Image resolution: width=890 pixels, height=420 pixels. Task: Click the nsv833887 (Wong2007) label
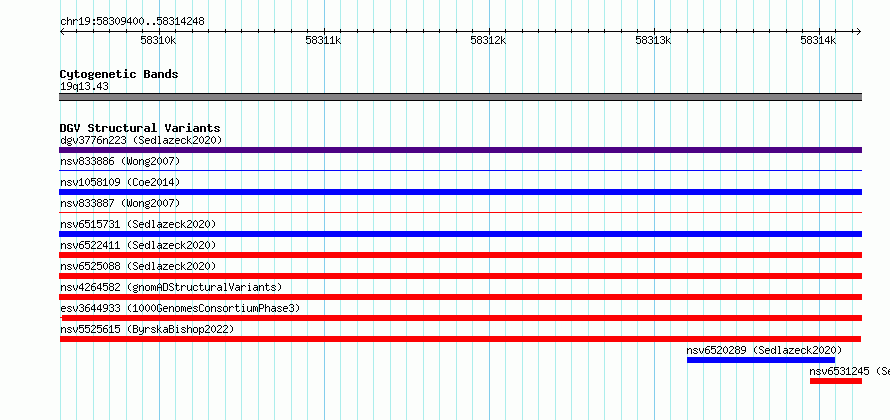tap(120, 203)
